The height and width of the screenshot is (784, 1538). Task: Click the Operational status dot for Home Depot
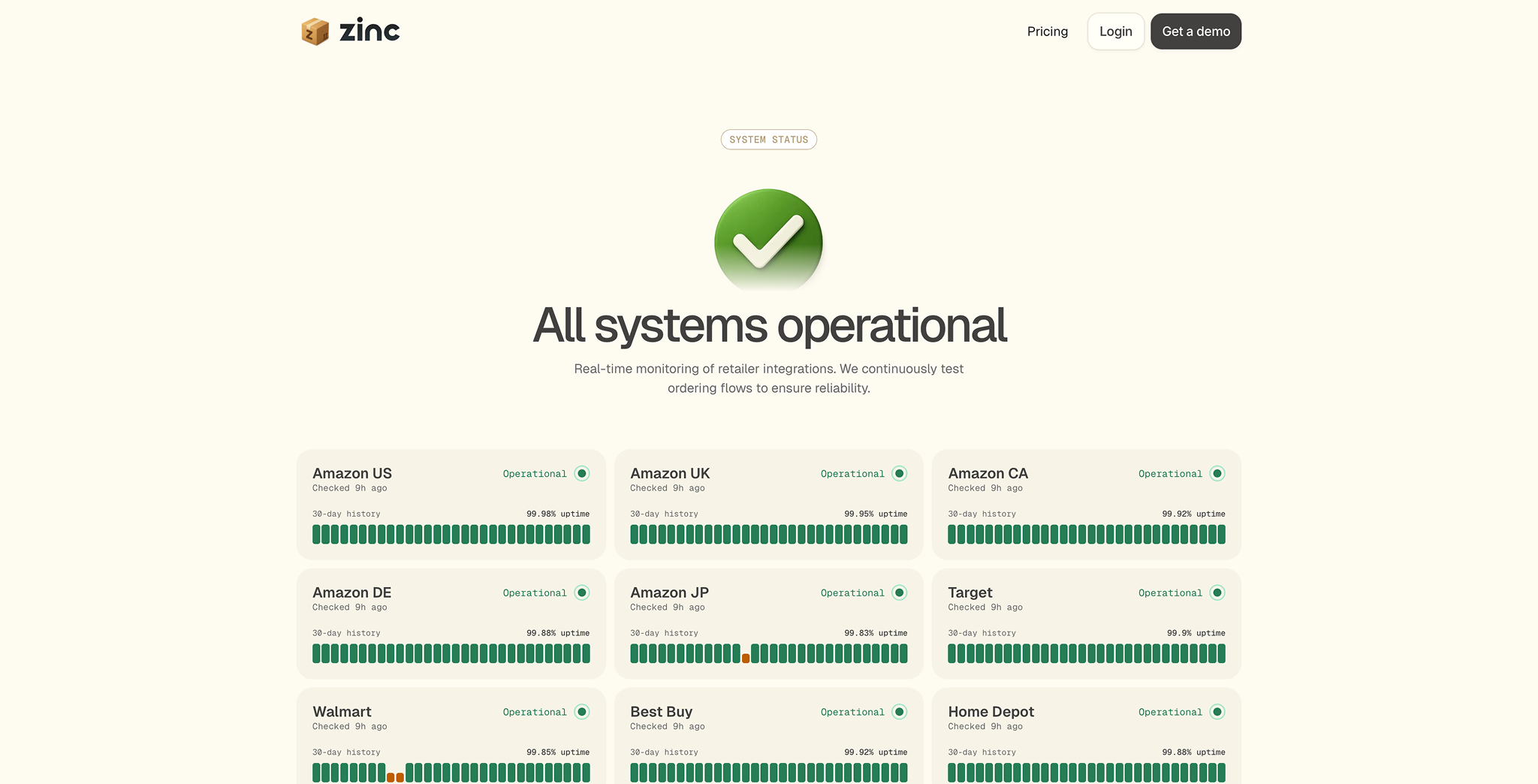1217,711
